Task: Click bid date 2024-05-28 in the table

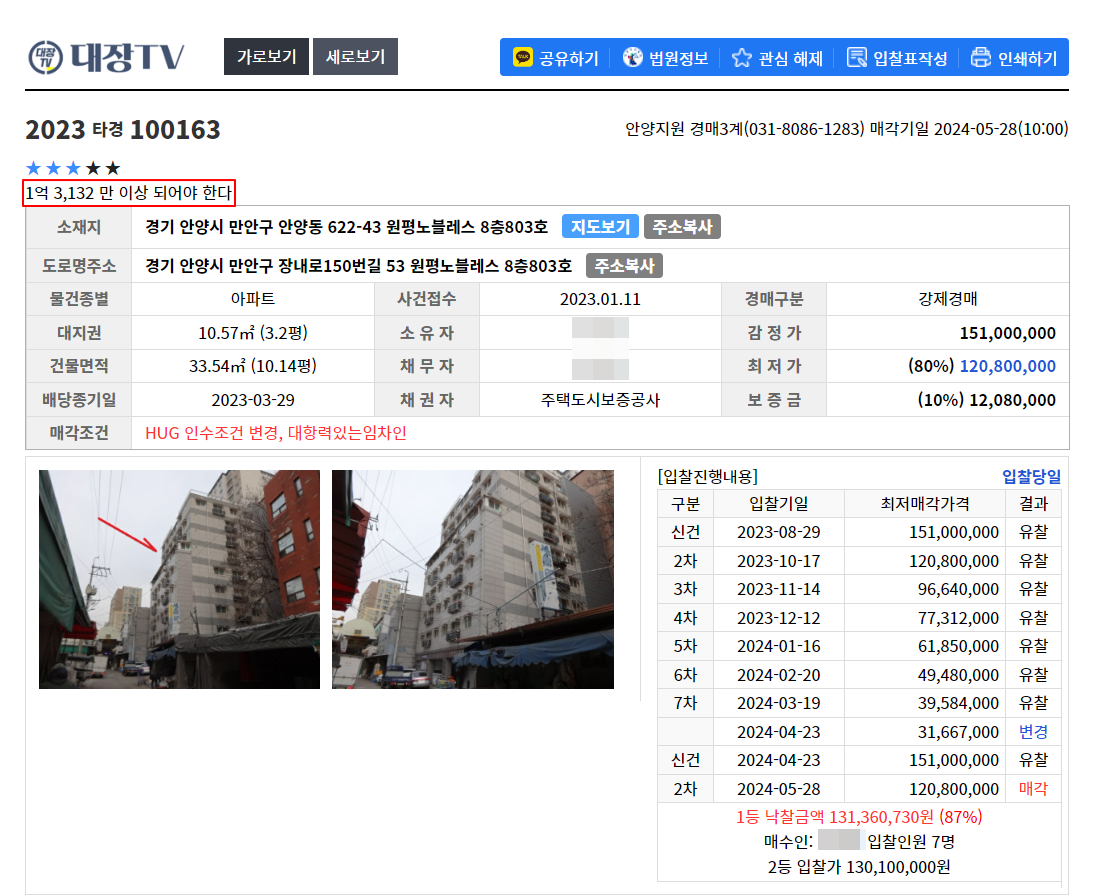Action: tap(779, 789)
